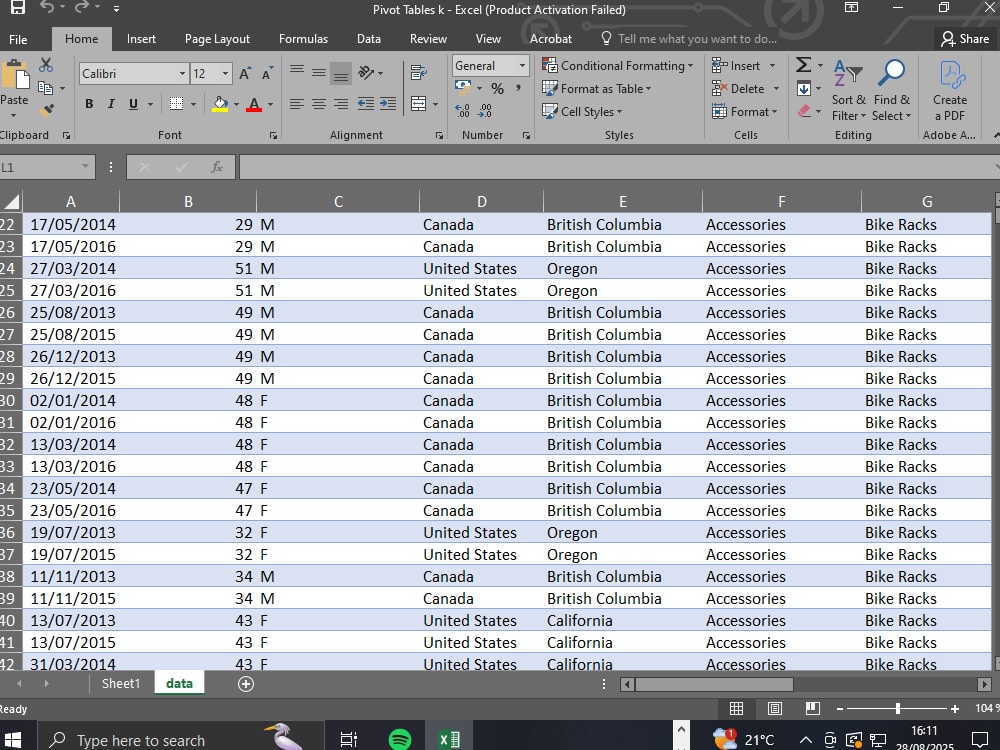Click the Percent Style icon

click(497, 89)
